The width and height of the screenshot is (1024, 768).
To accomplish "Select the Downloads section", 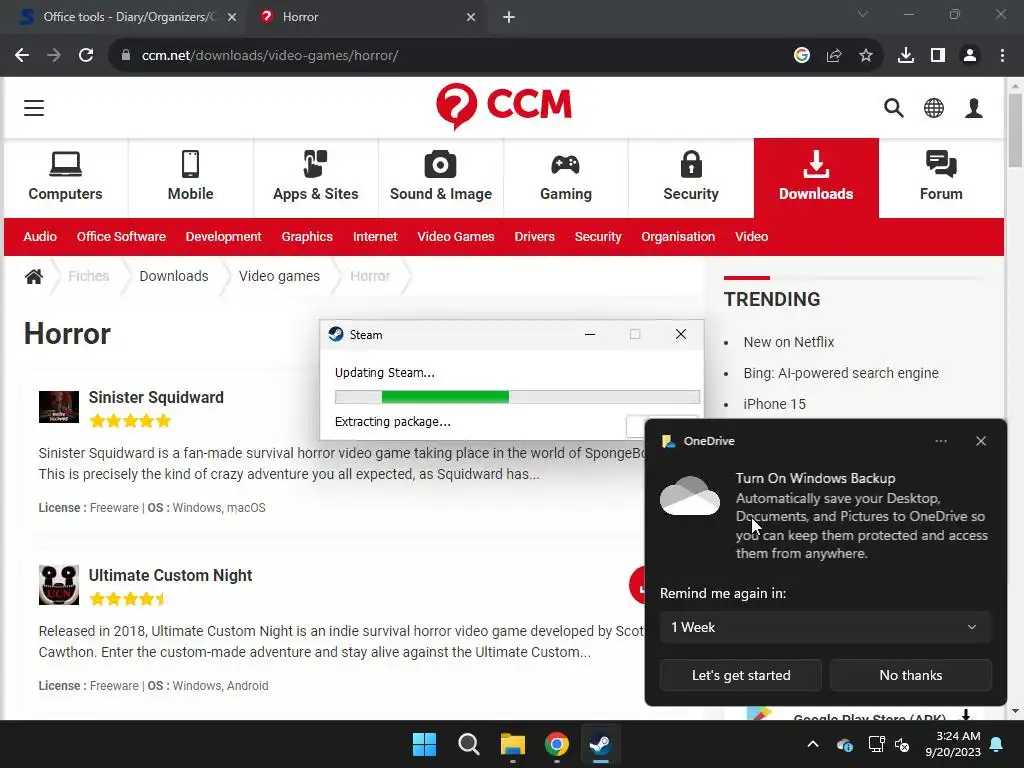I will tap(816, 177).
